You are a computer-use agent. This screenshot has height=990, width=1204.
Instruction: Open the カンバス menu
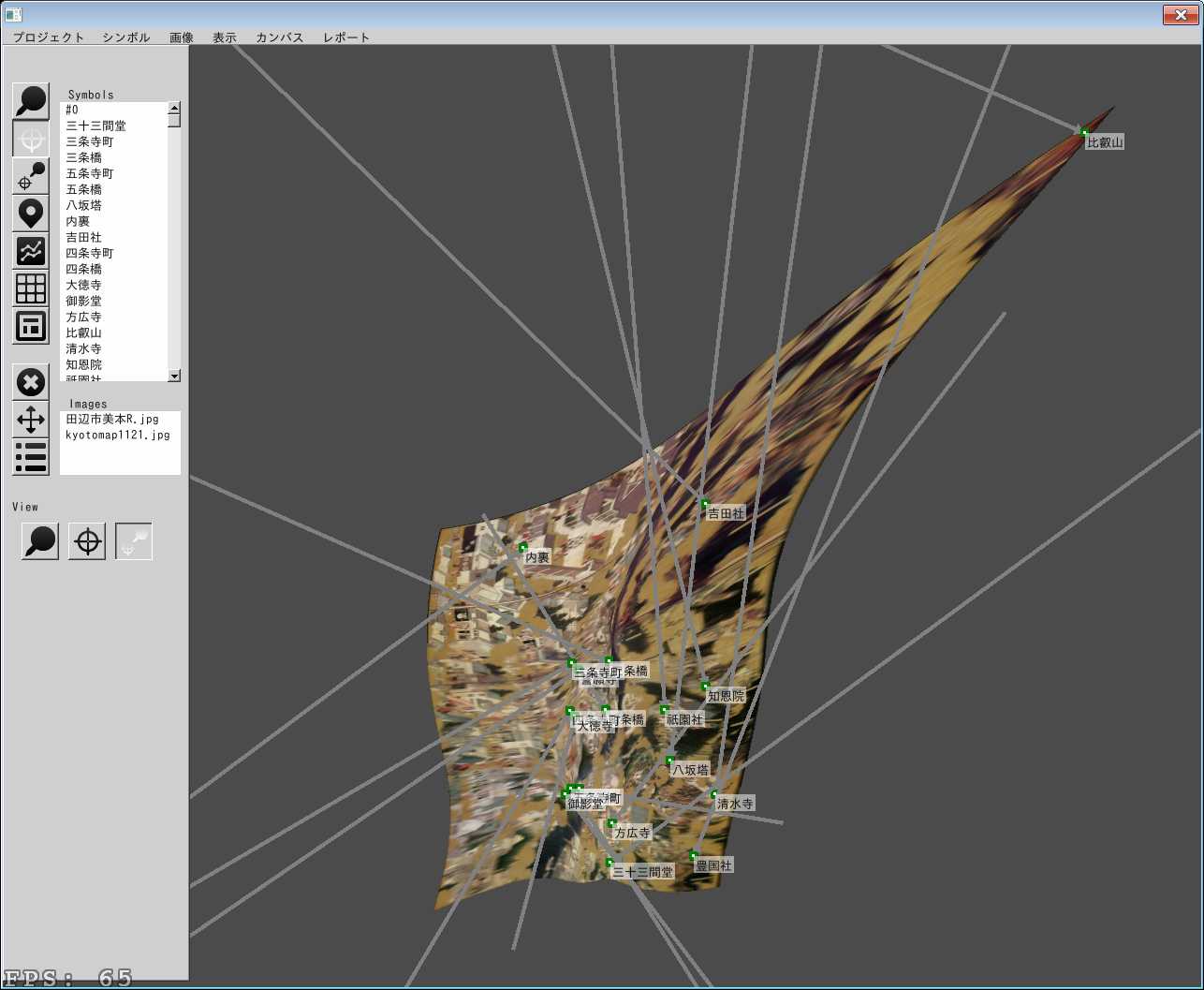(x=280, y=37)
